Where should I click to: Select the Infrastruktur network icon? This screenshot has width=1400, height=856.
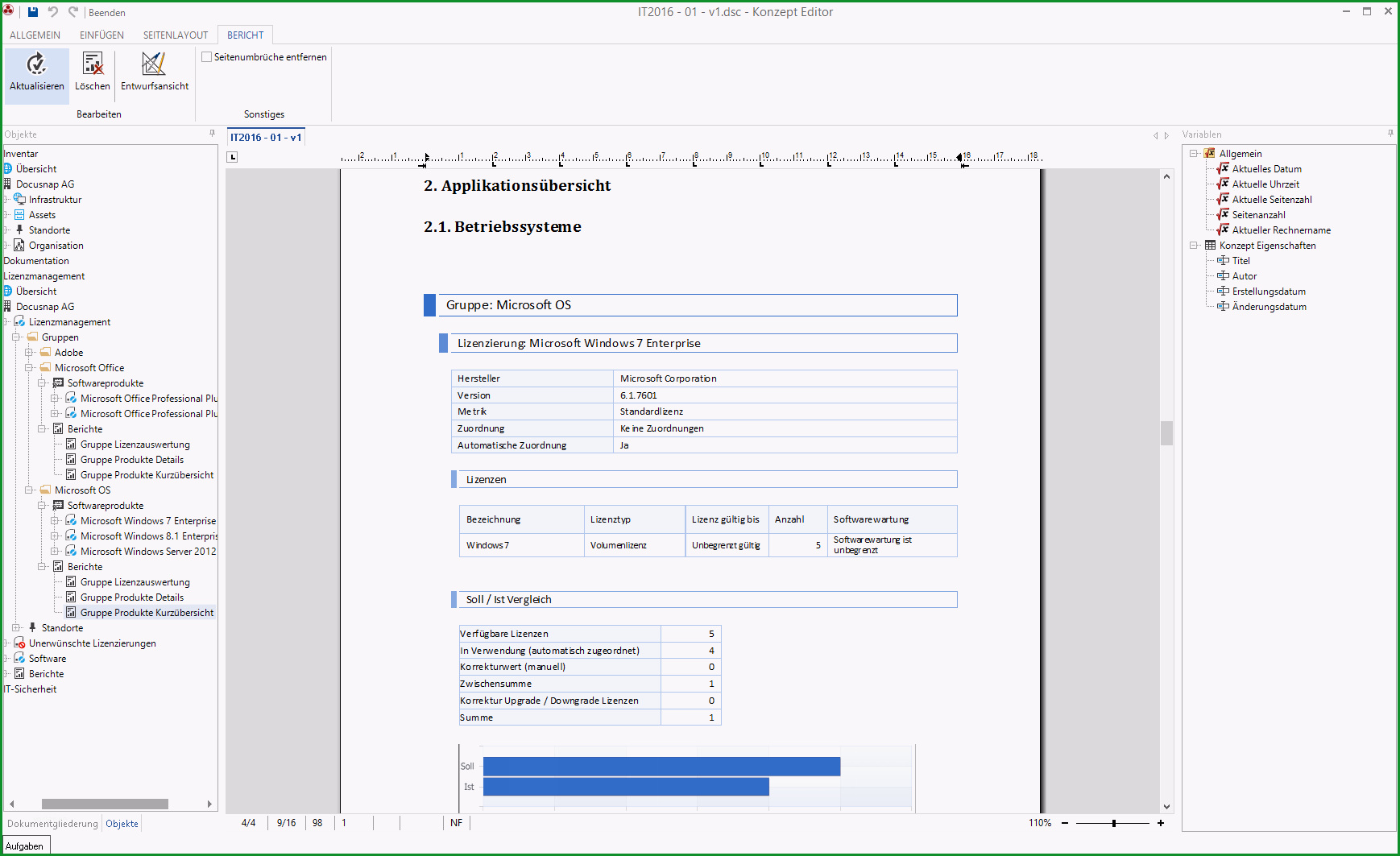pos(20,199)
